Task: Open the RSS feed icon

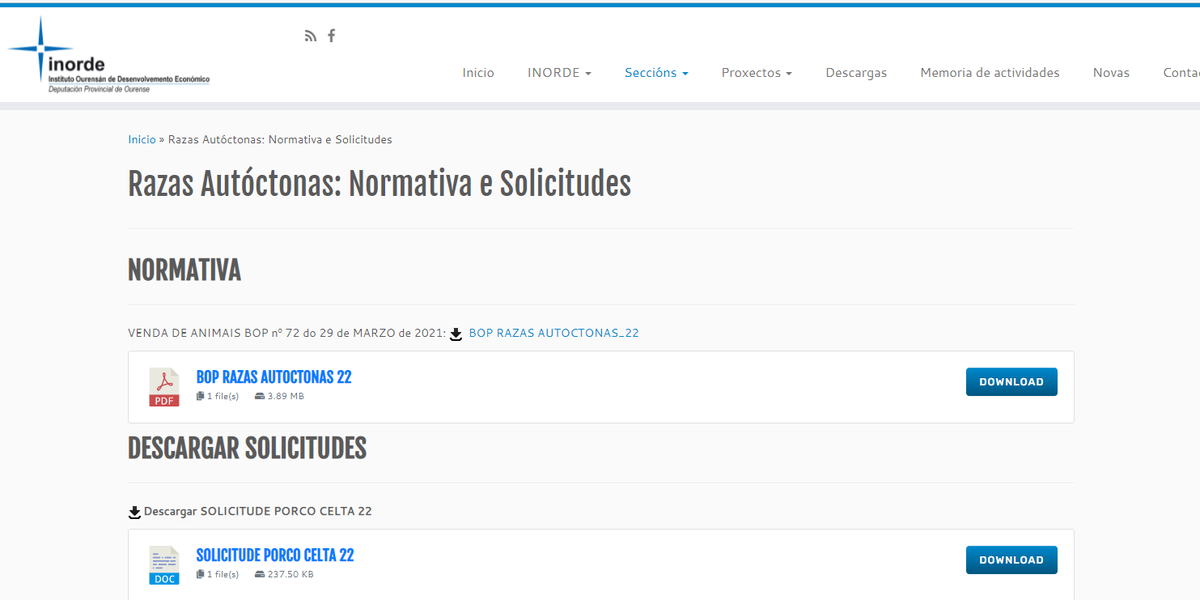Action: pos(310,36)
